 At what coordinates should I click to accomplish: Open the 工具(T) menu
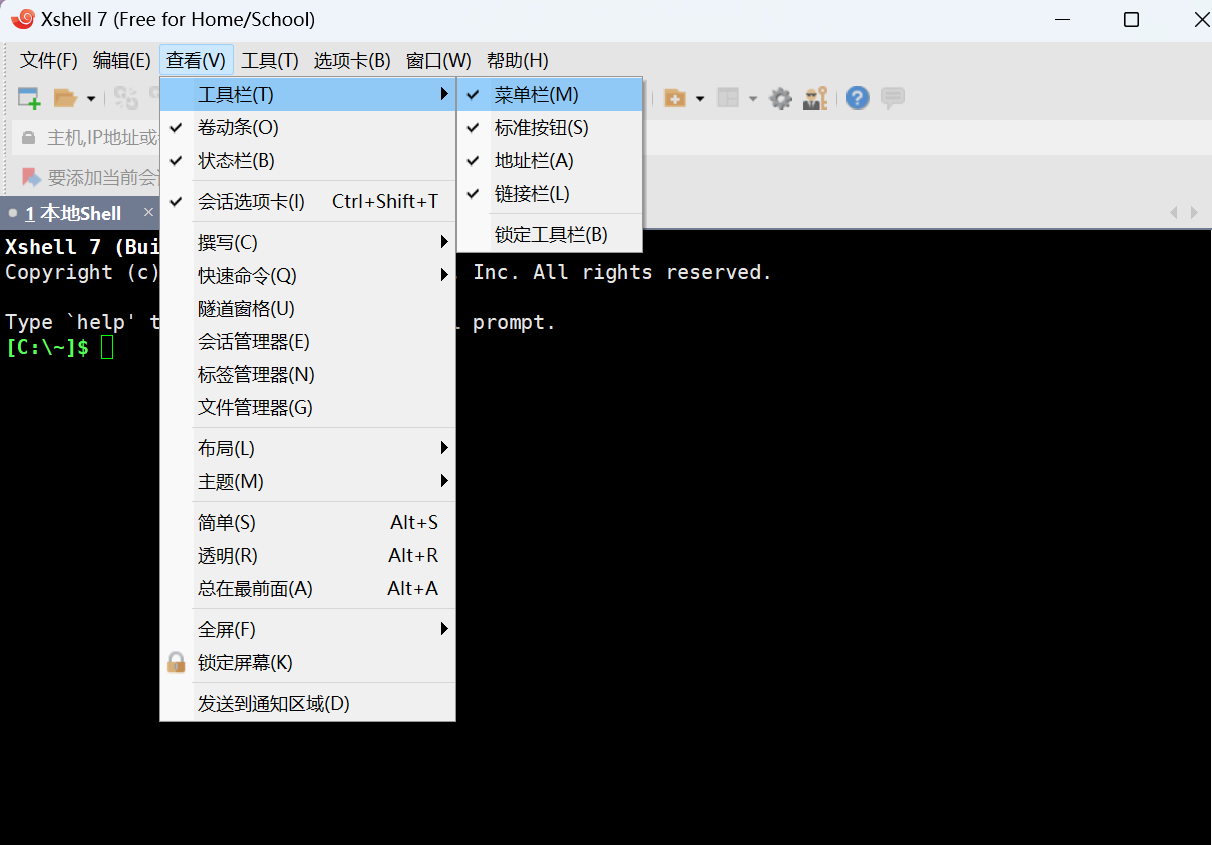click(x=270, y=60)
